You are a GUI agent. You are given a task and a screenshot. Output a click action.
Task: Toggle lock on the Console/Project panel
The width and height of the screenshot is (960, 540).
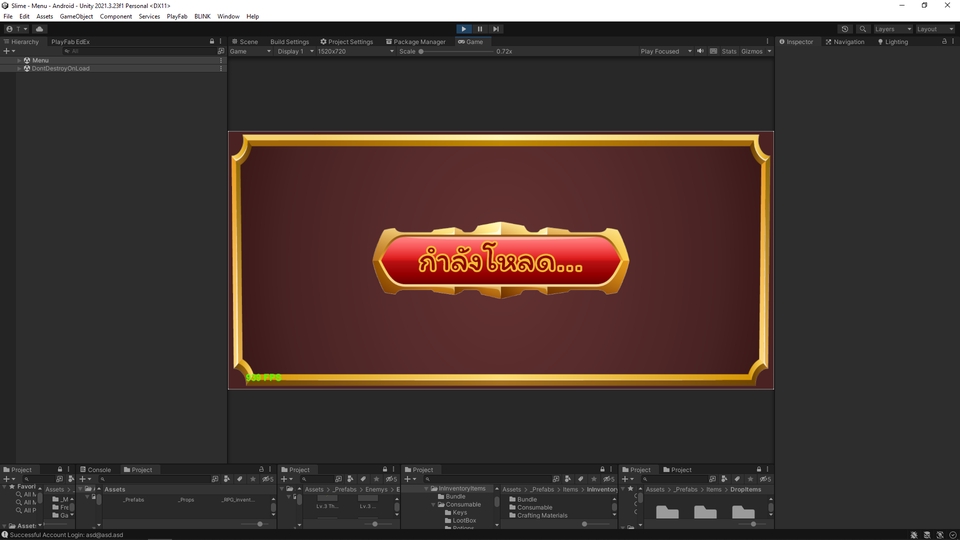point(261,470)
